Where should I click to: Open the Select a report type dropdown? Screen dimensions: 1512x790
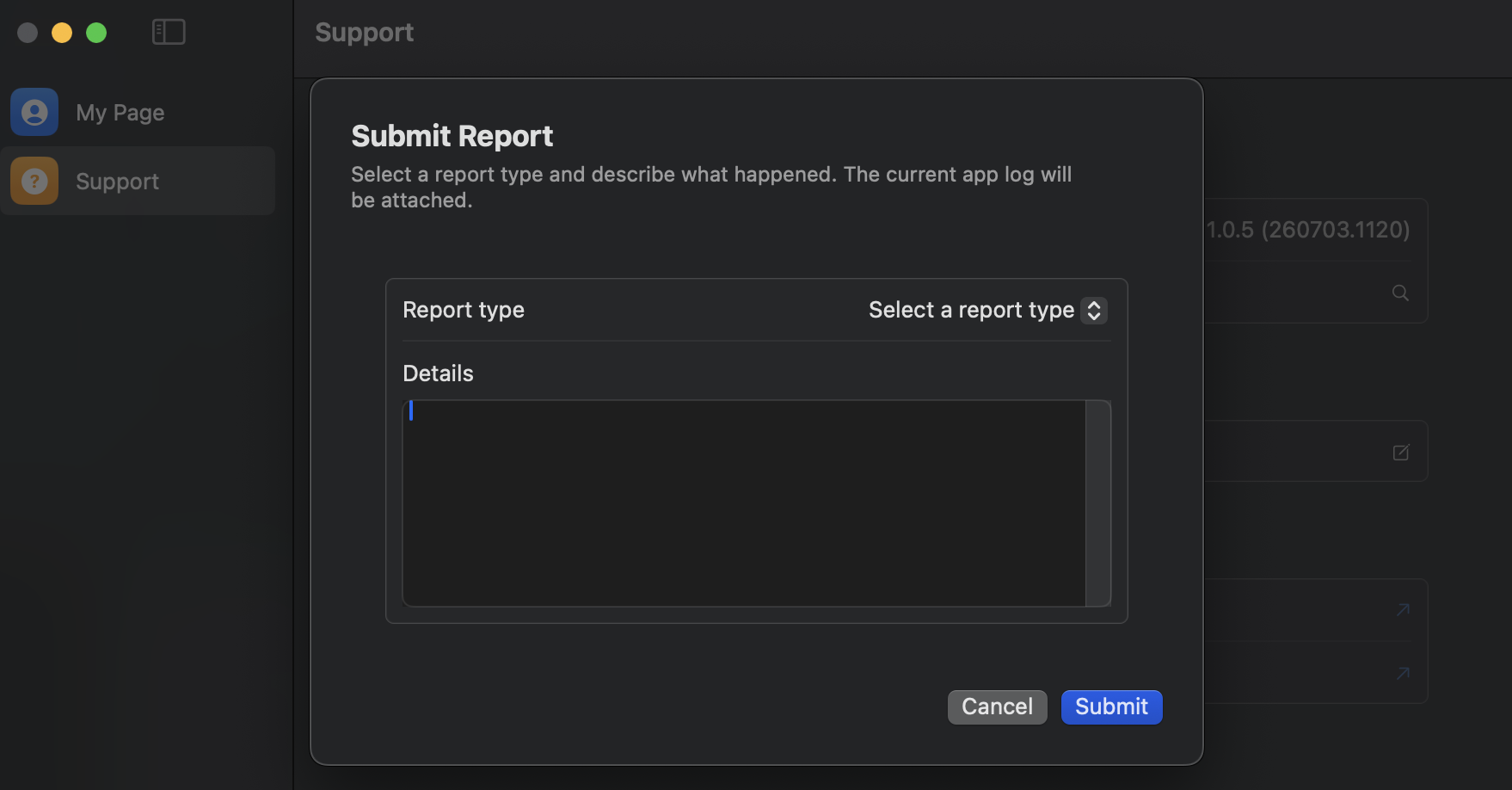(x=987, y=310)
